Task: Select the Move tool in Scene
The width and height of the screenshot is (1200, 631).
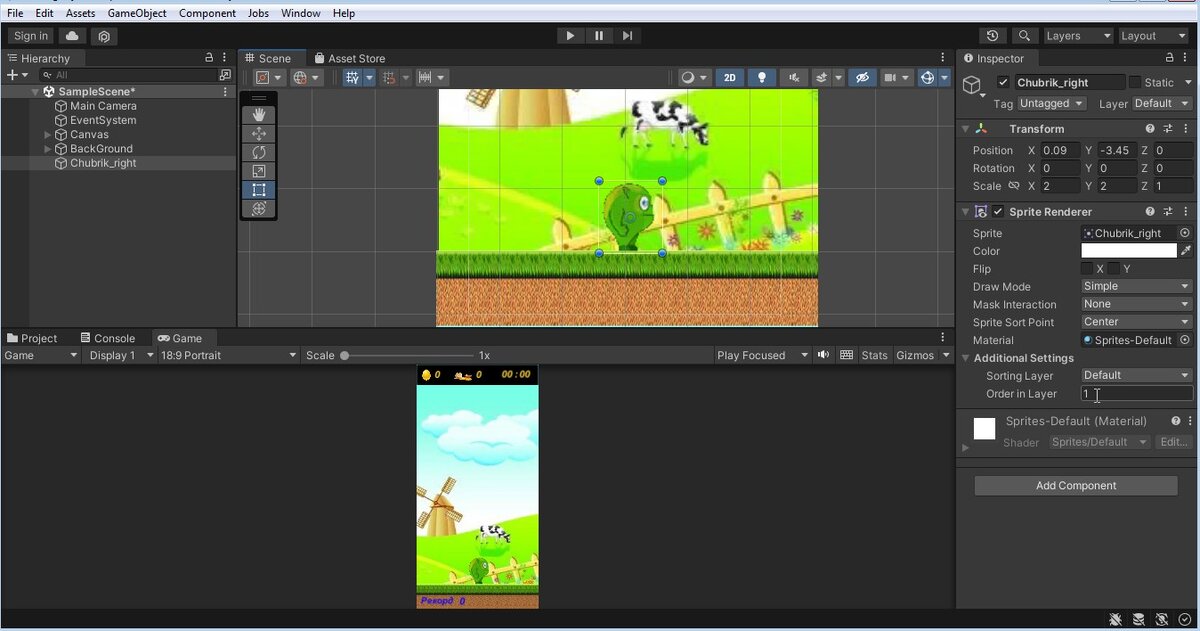Action: 259,134
